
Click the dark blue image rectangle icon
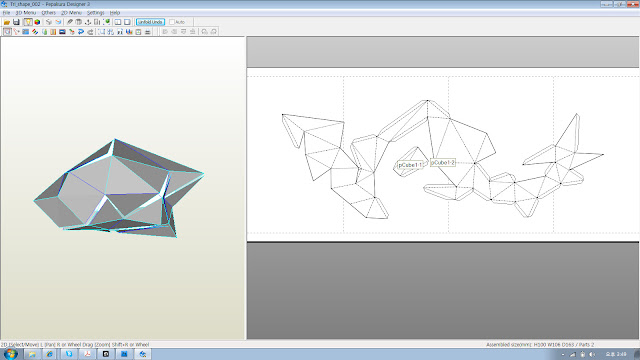click(x=62, y=31)
